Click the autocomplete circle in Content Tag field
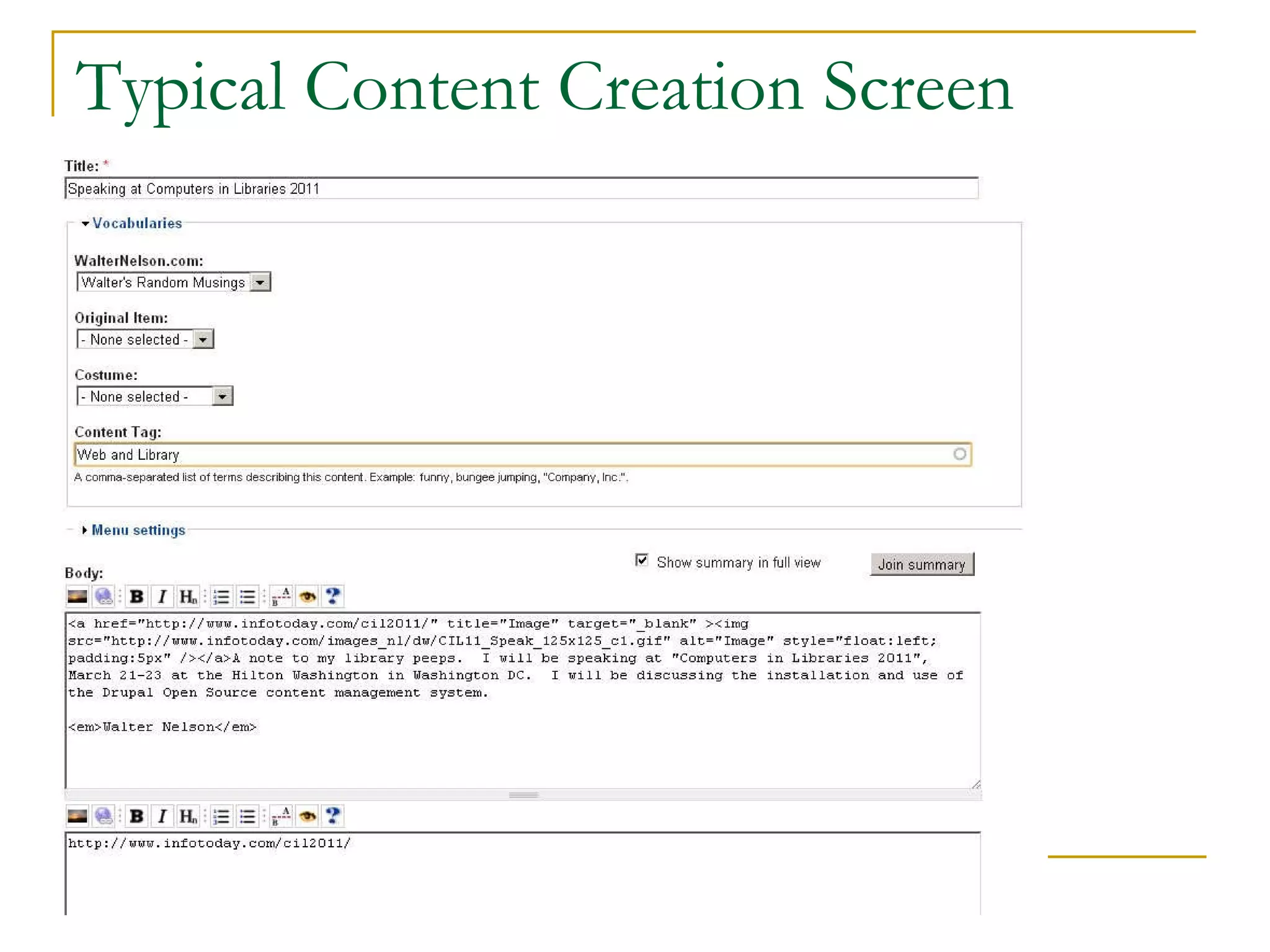The image size is (1270, 952). 959,454
